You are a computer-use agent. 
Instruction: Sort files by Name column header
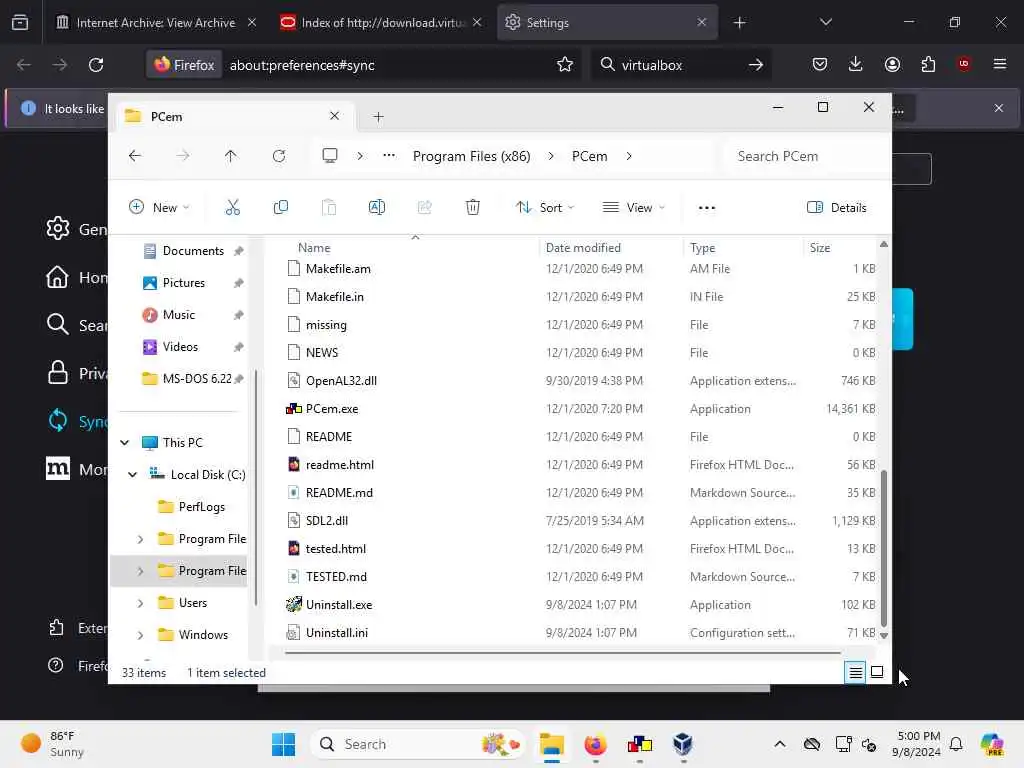(314, 248)
